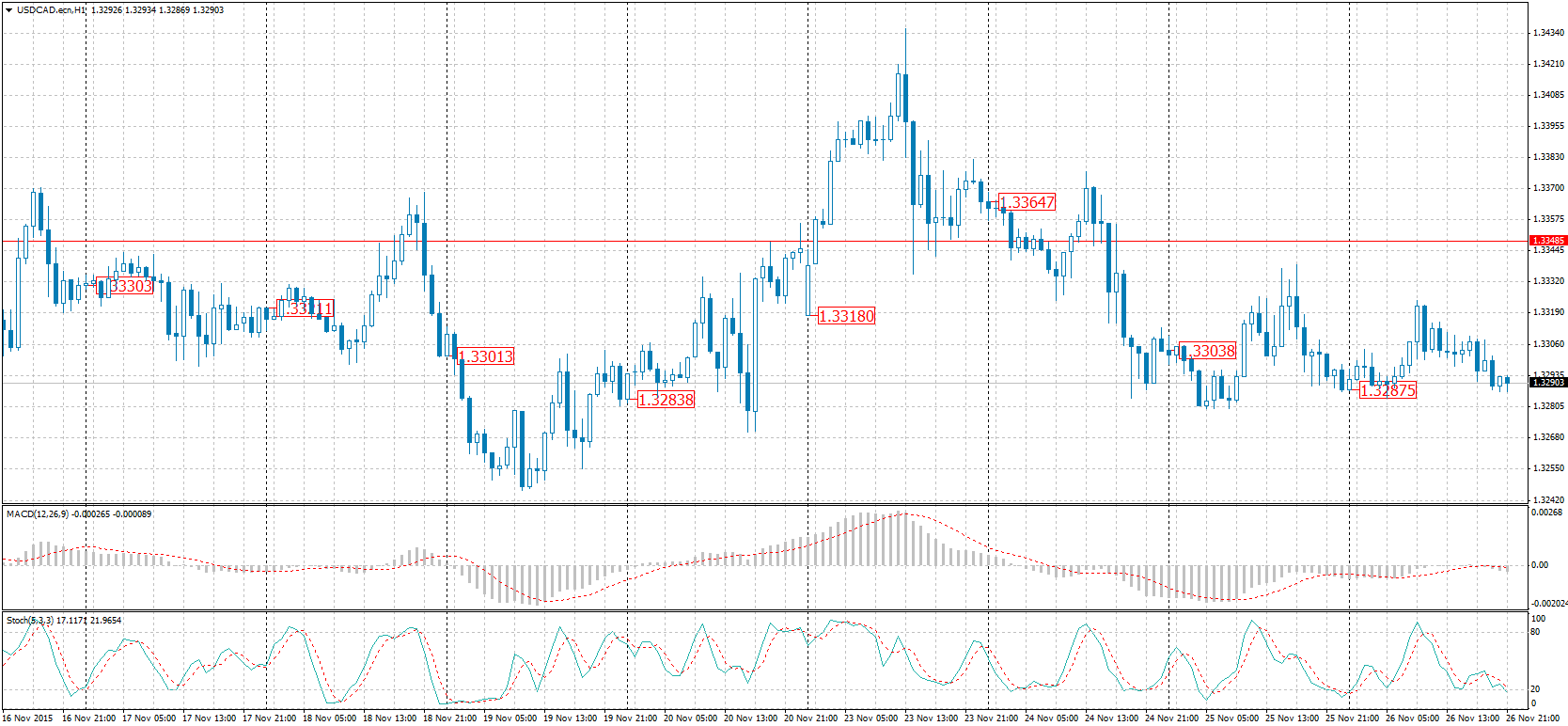1568x726 pixels.
Task: Click 1.34340 on the price axis
Action: tap(1548, 33)
